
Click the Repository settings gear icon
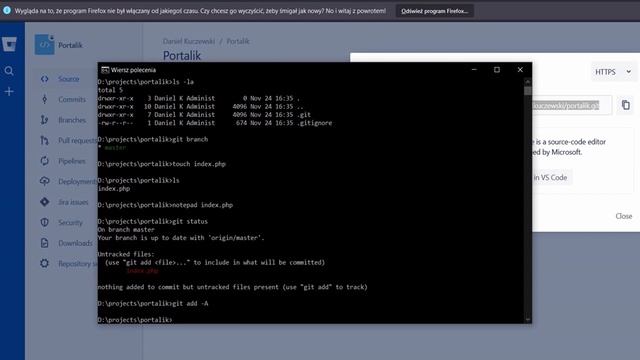(44, 263)
